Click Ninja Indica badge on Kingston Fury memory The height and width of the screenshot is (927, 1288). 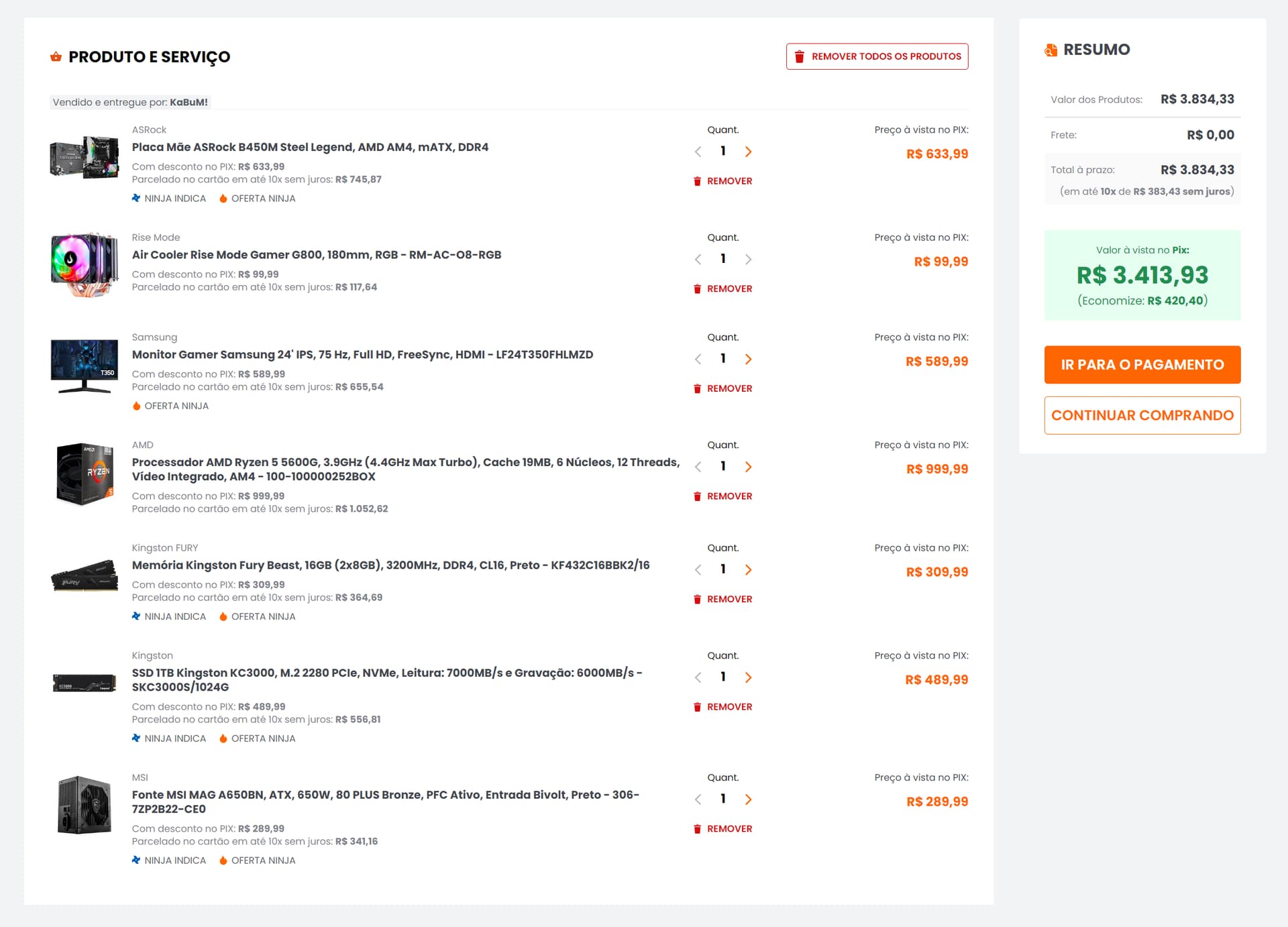point(169,616)
